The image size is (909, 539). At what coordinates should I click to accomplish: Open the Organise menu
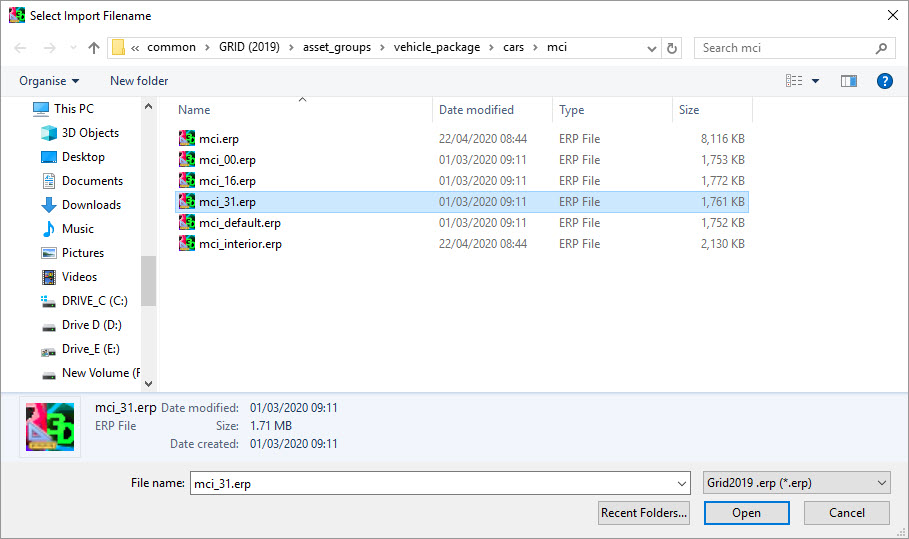(x=49, y=81)
